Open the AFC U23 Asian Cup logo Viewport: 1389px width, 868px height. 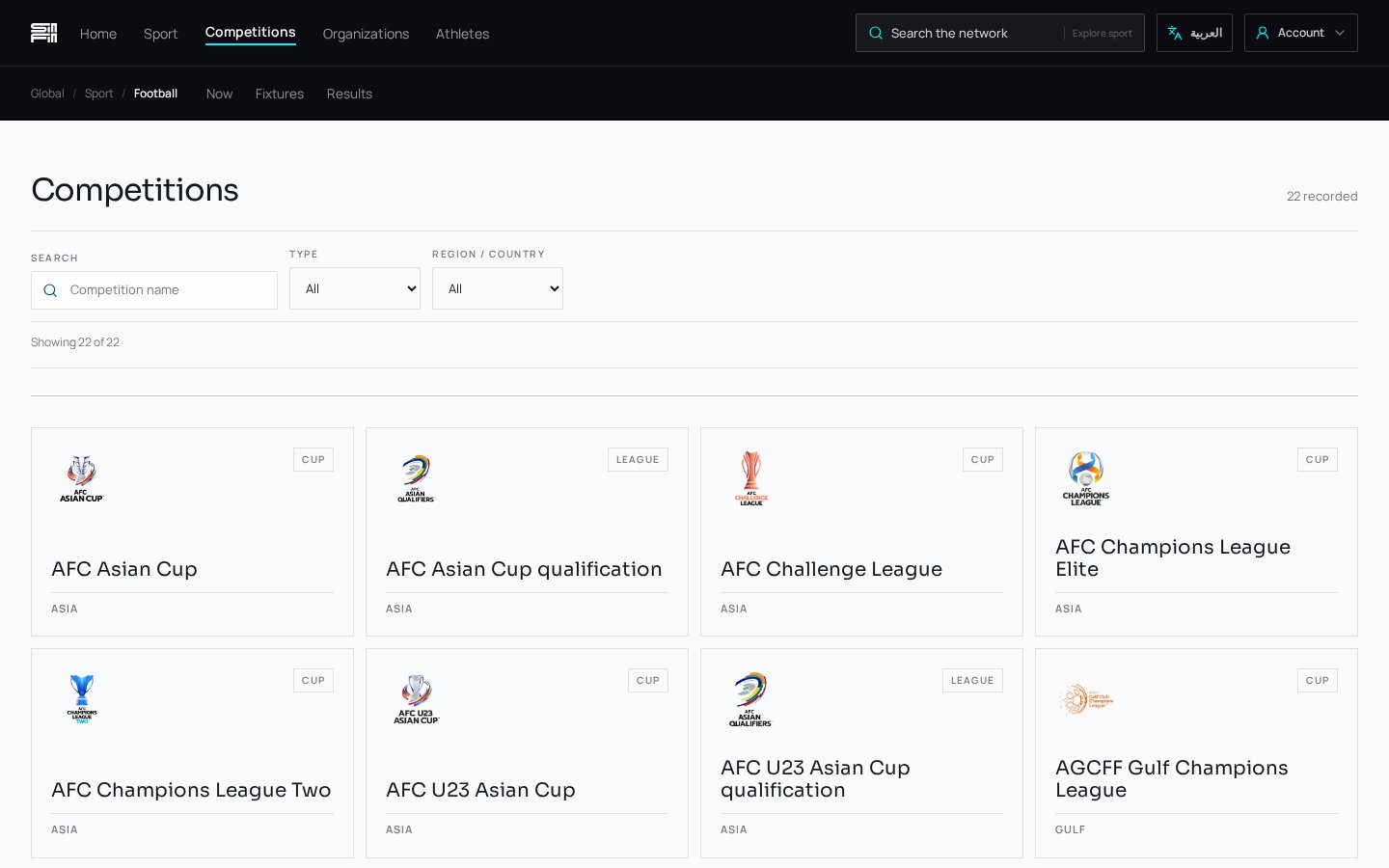tap(417, 699)
